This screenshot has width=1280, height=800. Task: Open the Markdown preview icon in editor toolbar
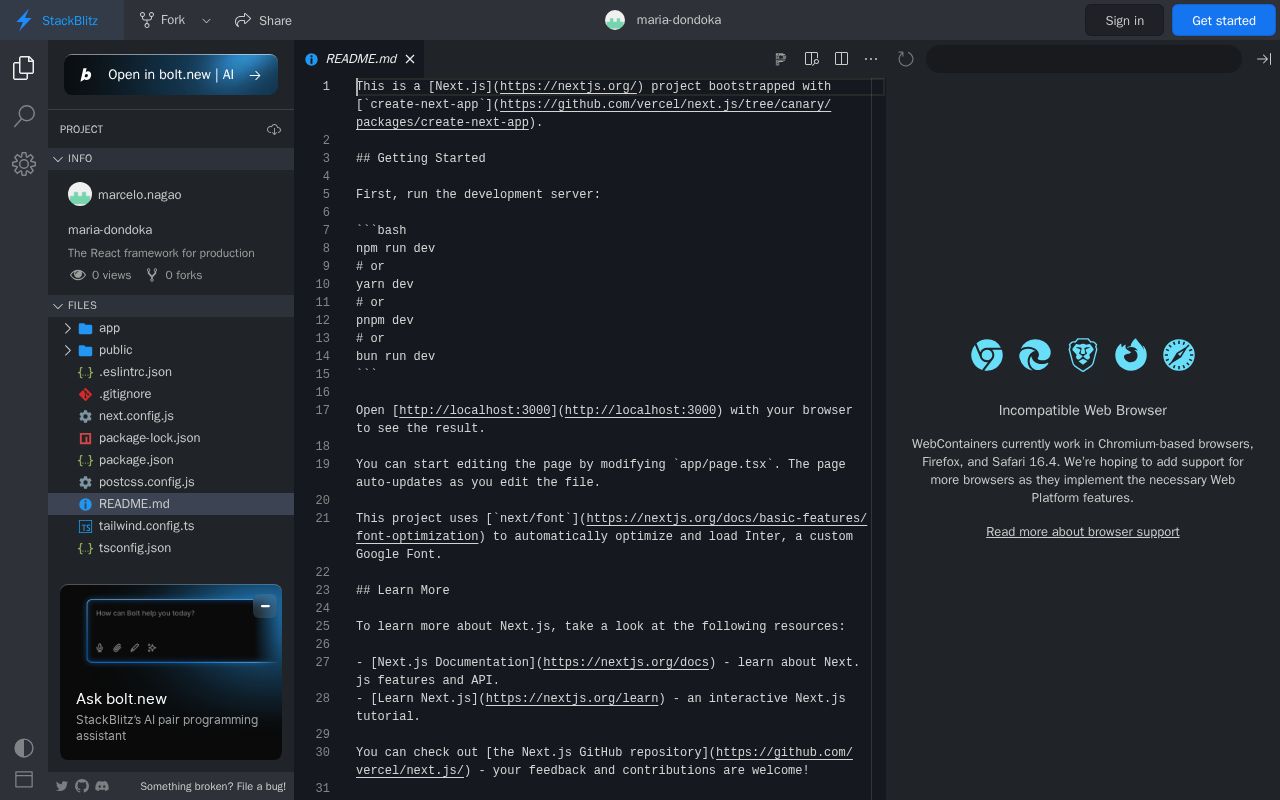coord(811,59)
